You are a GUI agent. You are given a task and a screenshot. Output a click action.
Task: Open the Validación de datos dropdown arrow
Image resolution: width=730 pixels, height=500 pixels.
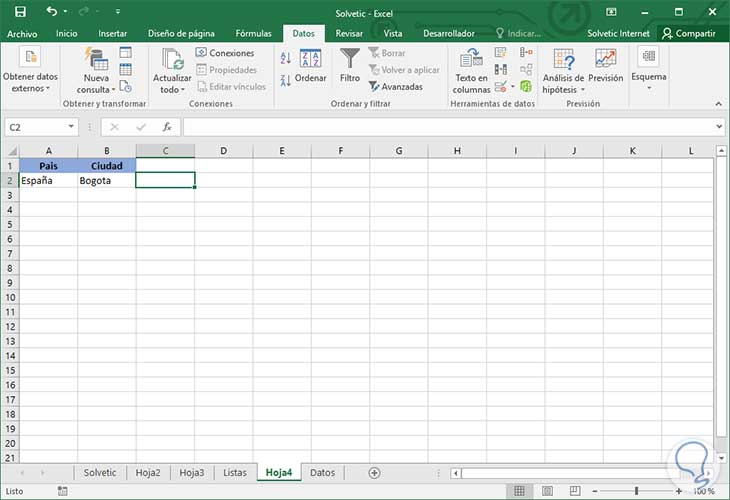(x=513, y=87)
